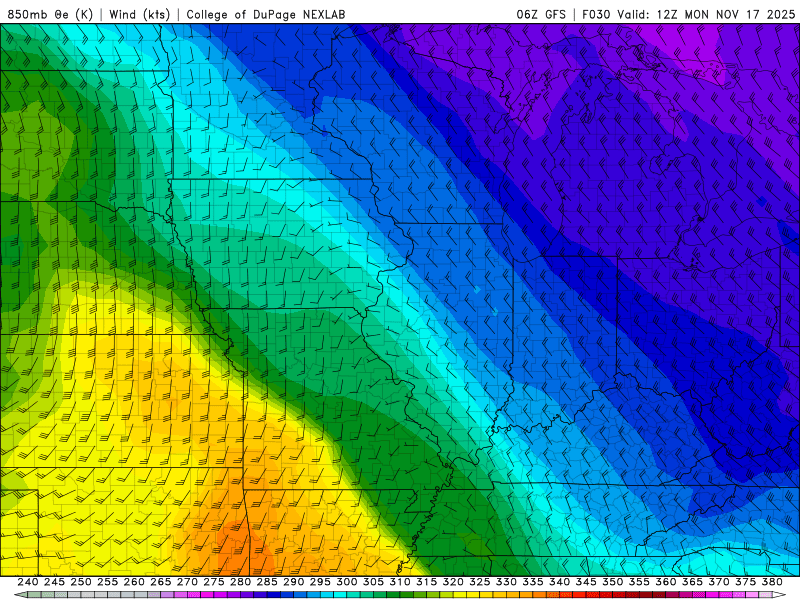
Task: Click the 240 legend value
Action: pos(28,582)
